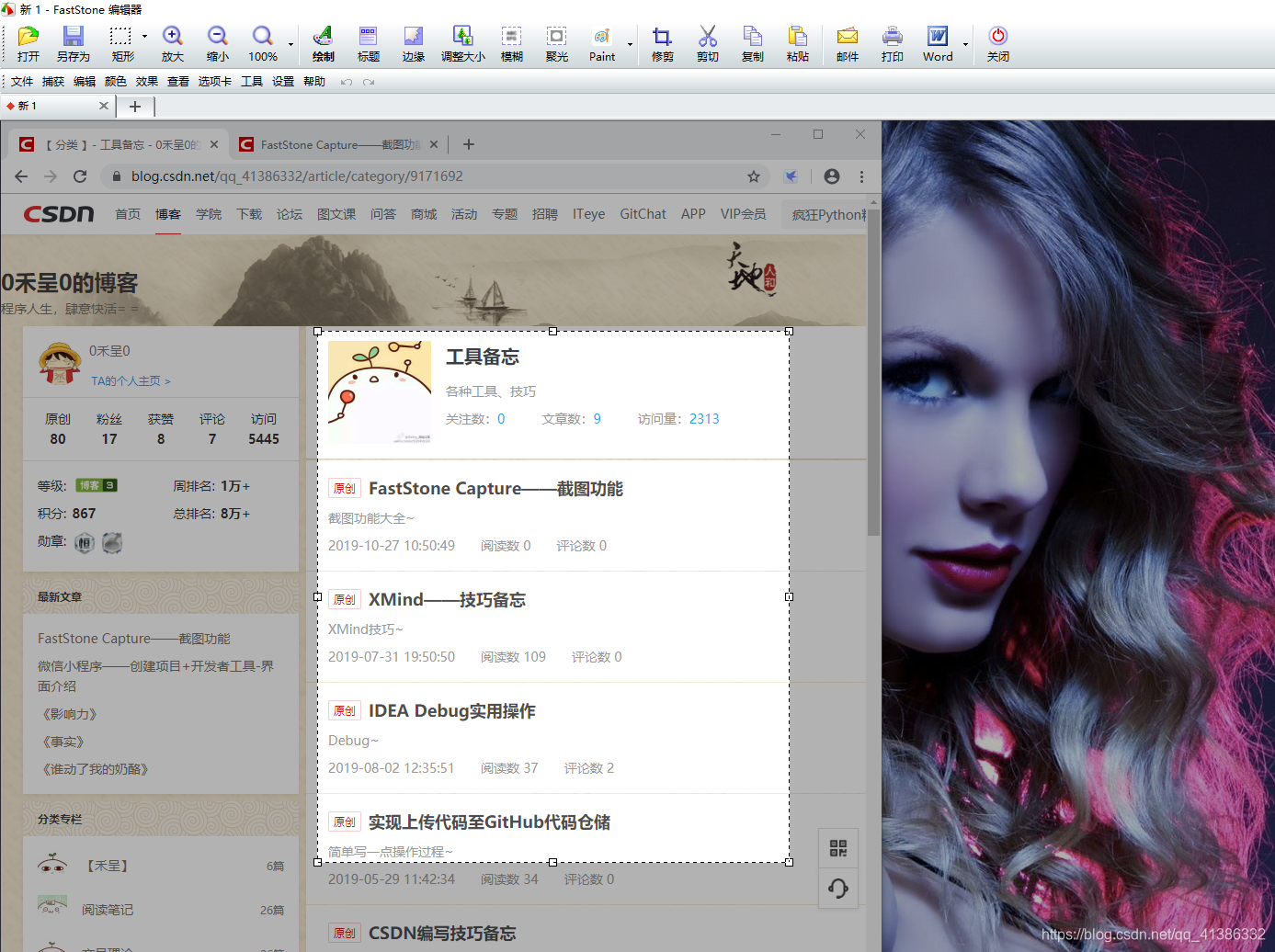Click the 工具备忘 category thumbnail image
Image resolution: width=1275 pixels, height=952 pixels.
click(x=380, y=392)
